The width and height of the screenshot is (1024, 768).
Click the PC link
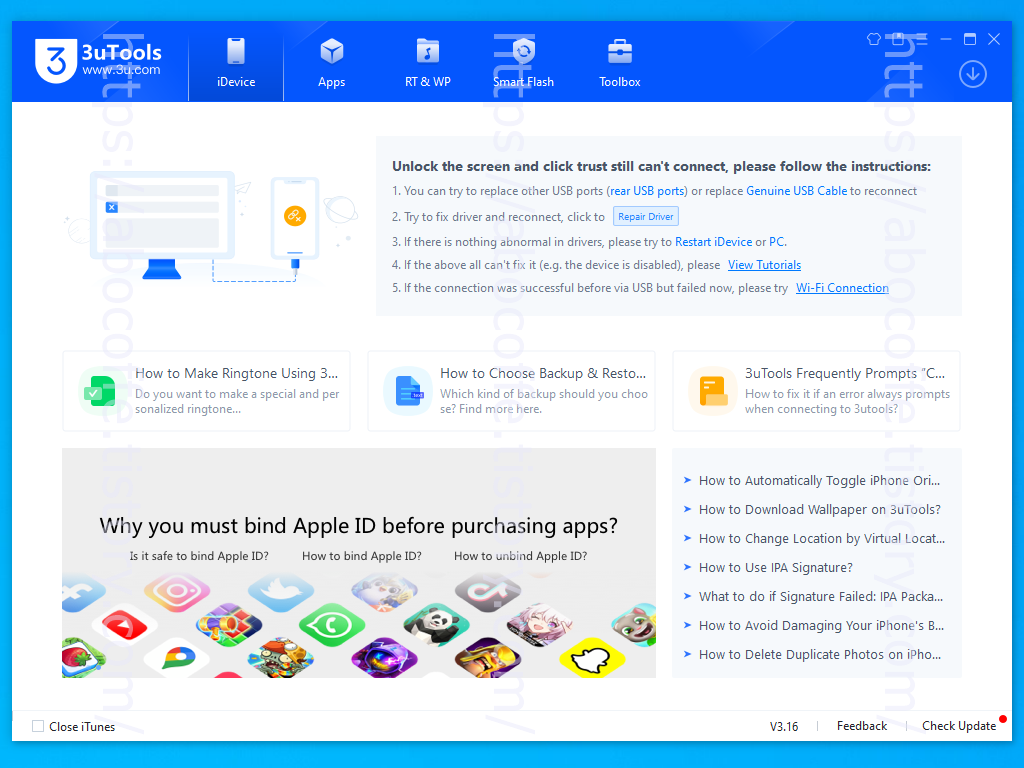[x=776, y=242]
